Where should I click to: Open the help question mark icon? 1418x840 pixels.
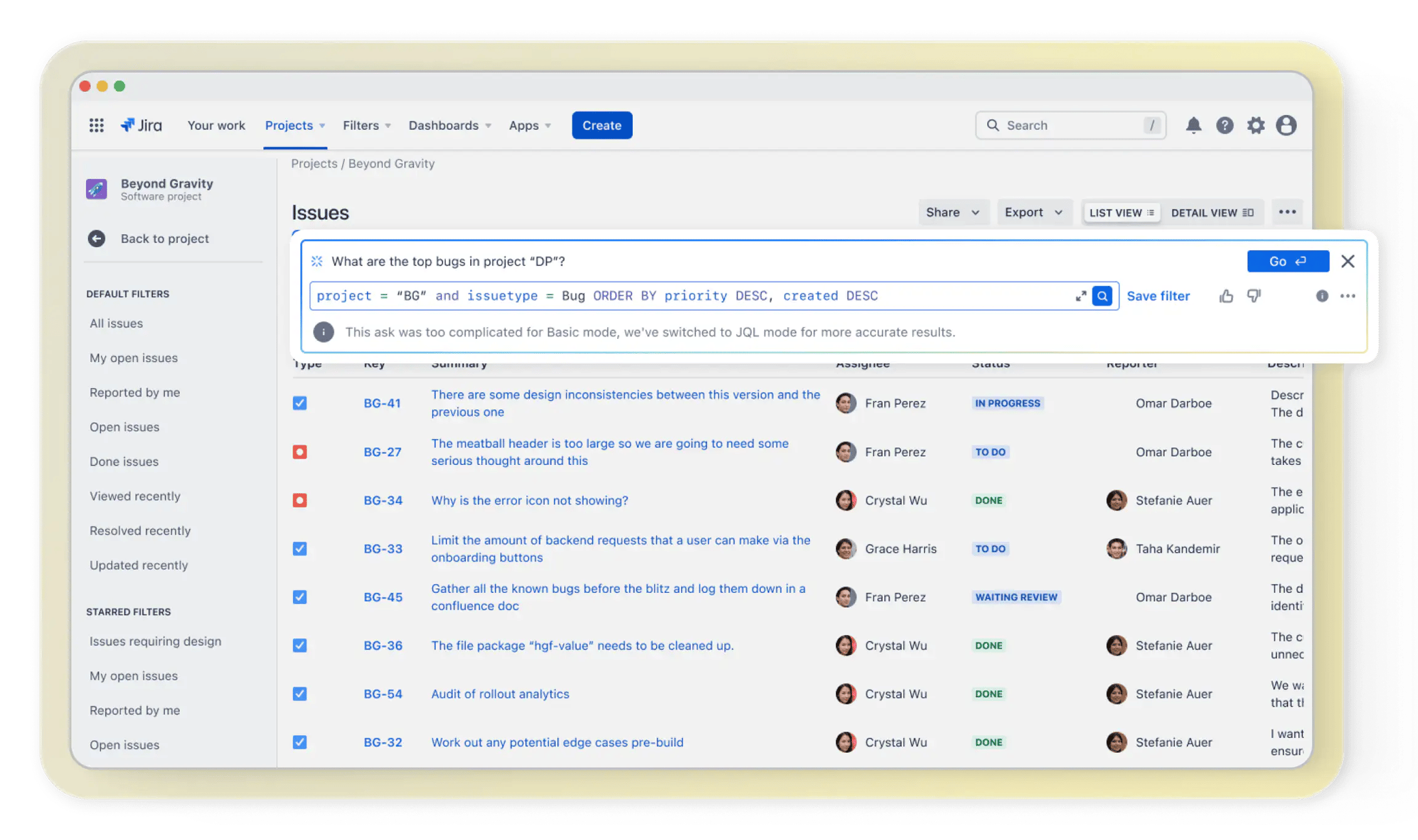tap(1224, 125)
